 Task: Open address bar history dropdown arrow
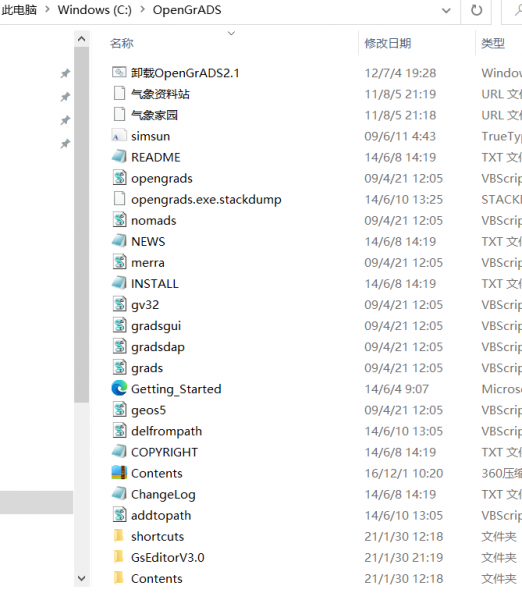click(x=446, y=11)
